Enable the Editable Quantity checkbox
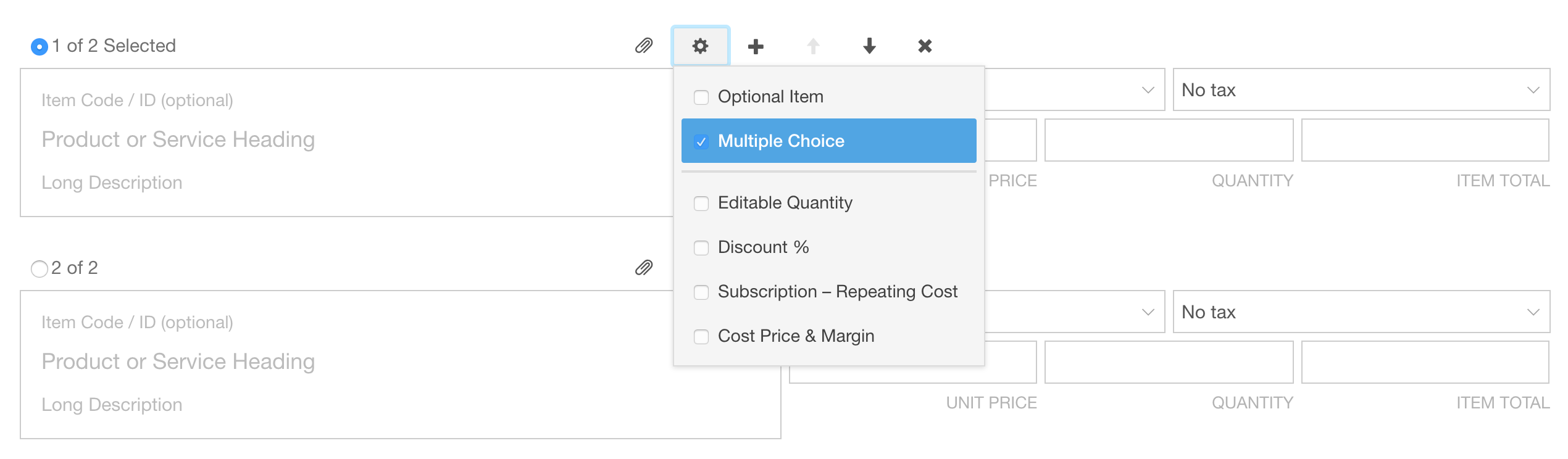Screen dimensions: 1568x459 coord(701,203)
